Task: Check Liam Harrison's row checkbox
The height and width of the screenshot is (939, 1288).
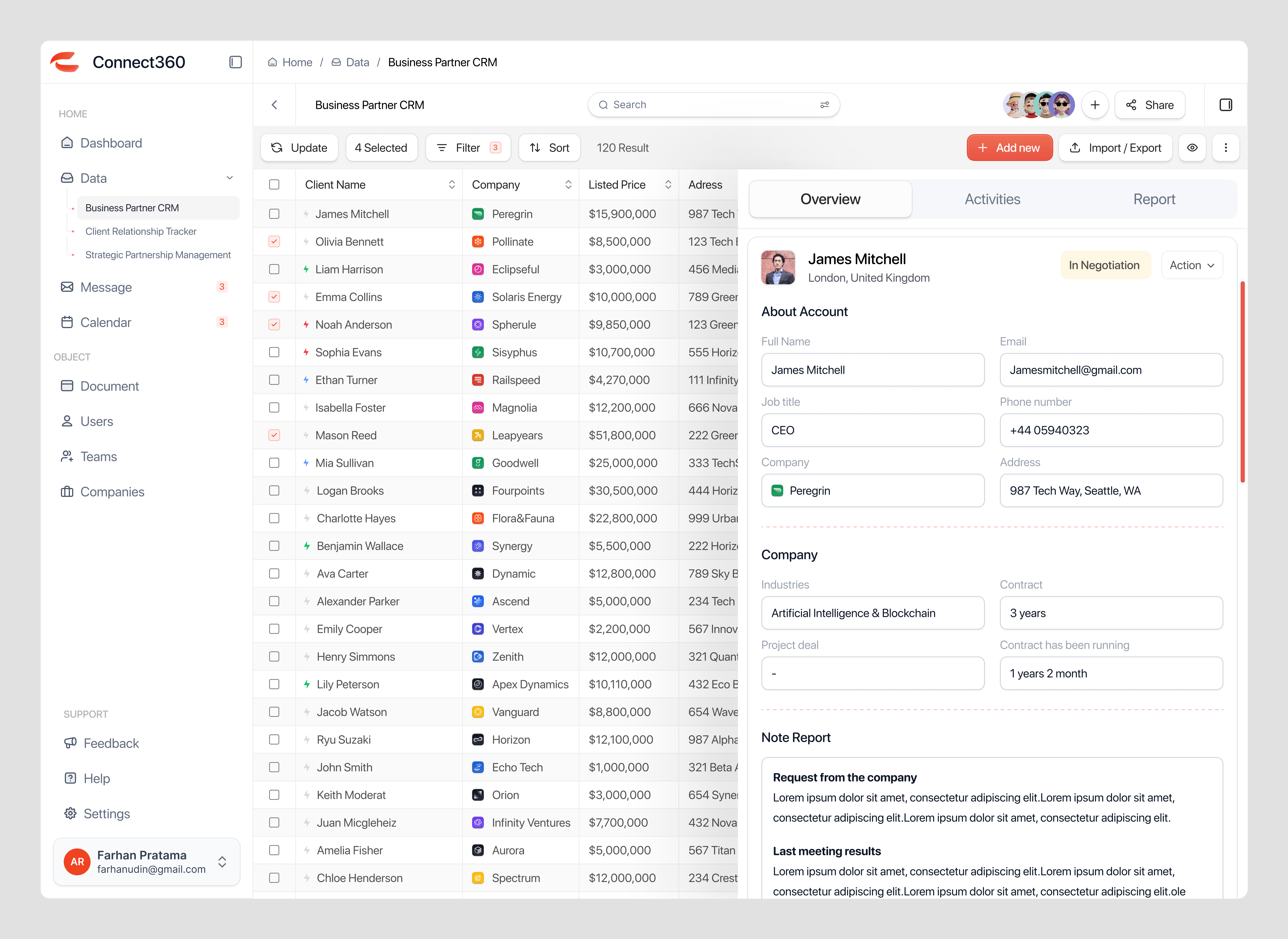Action: [x=274, y=269]
